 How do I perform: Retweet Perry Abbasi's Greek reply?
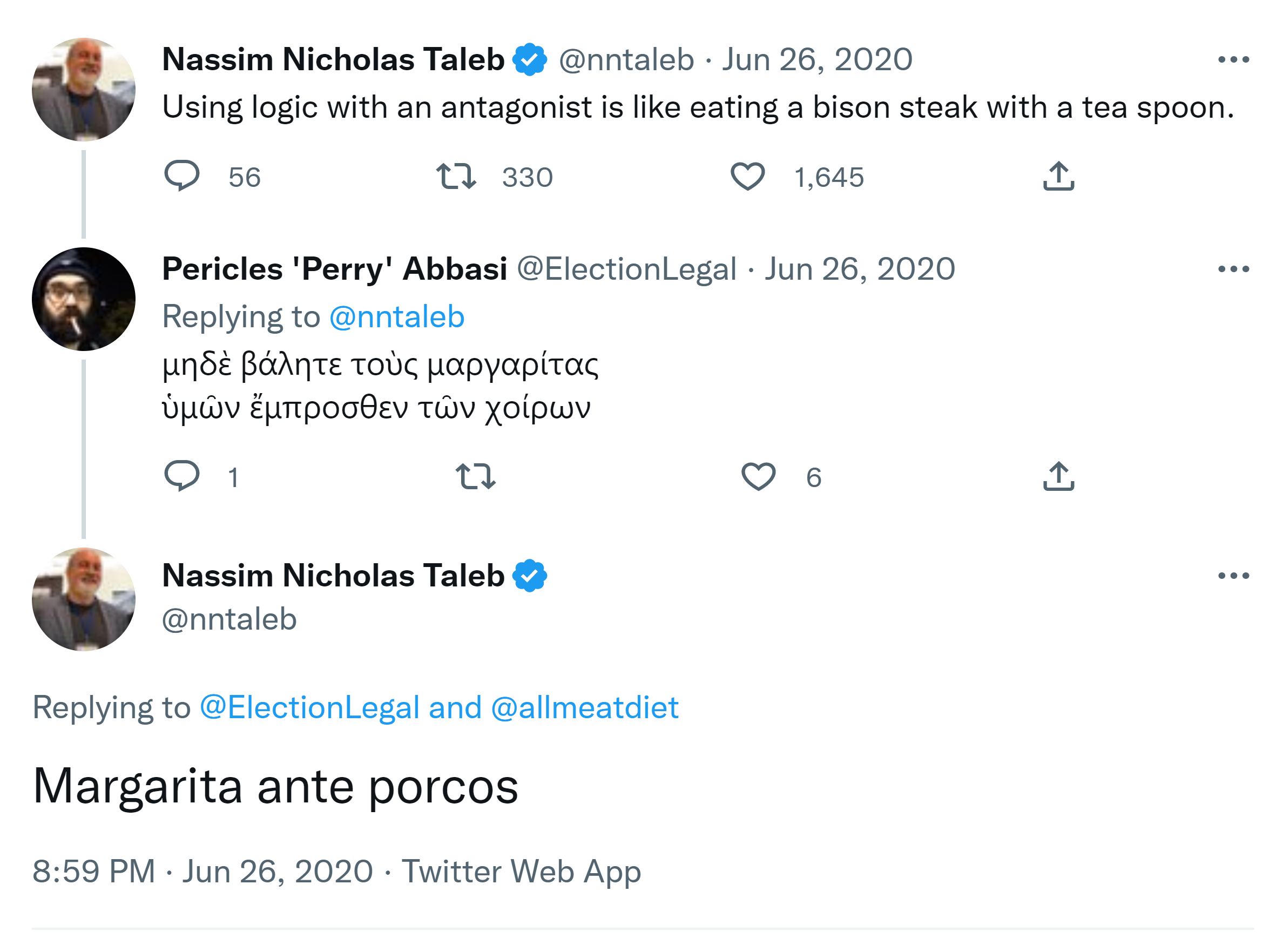pyautogui.click(x=475, y=476)
